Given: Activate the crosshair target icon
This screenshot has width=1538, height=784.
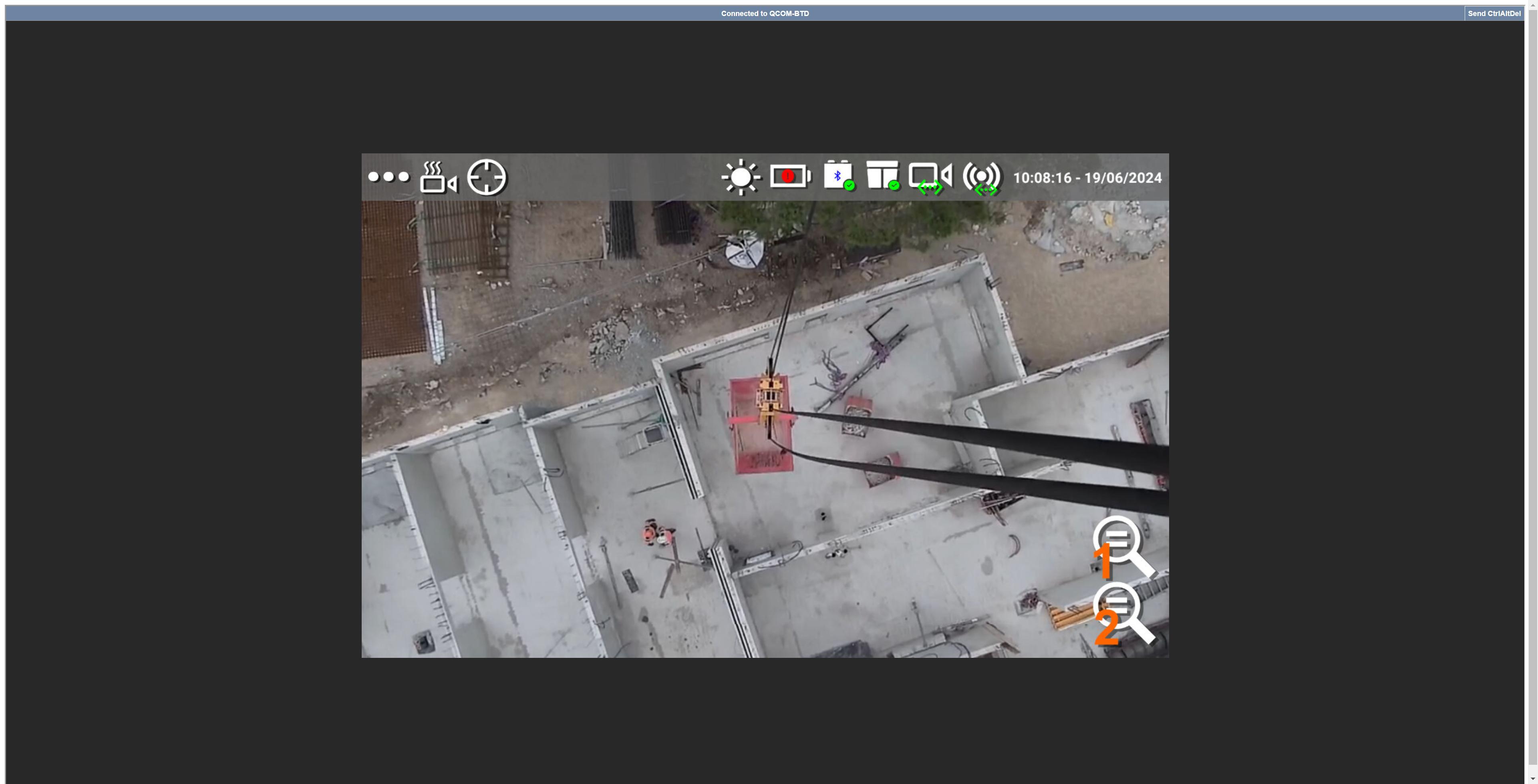Looking at the screenshot, I should pyautogui.click(x=487, y=177).
